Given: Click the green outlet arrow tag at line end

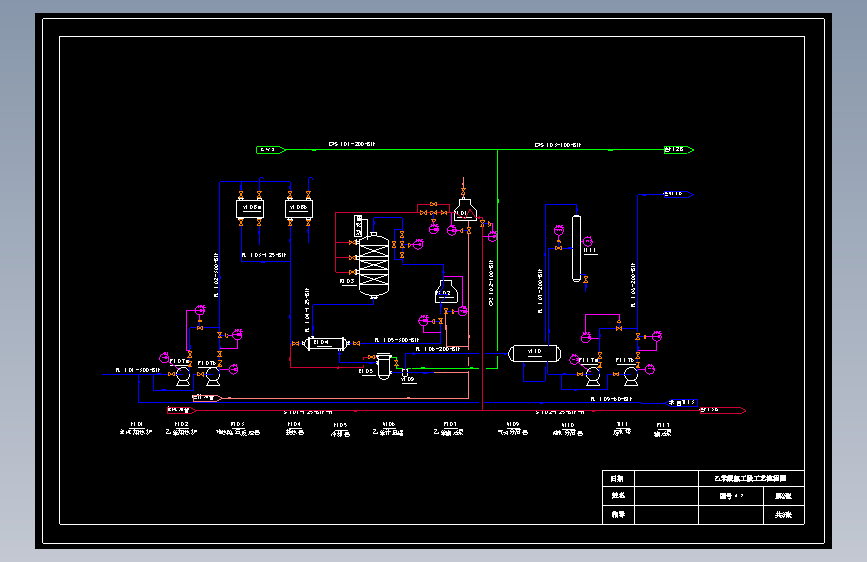Looking at the screenshot, I should tap(679, 150).
